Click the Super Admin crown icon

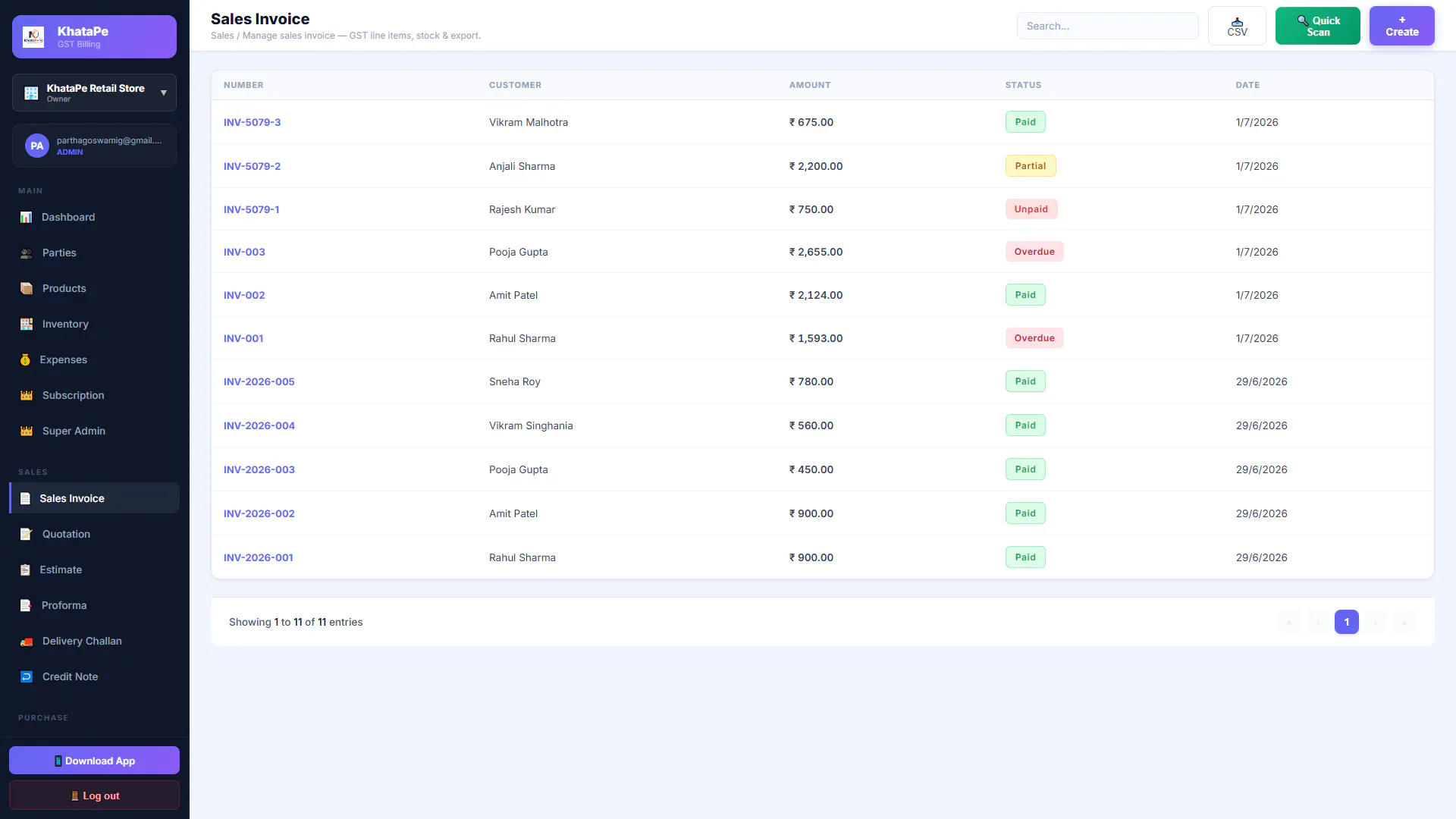coord(27,431)
